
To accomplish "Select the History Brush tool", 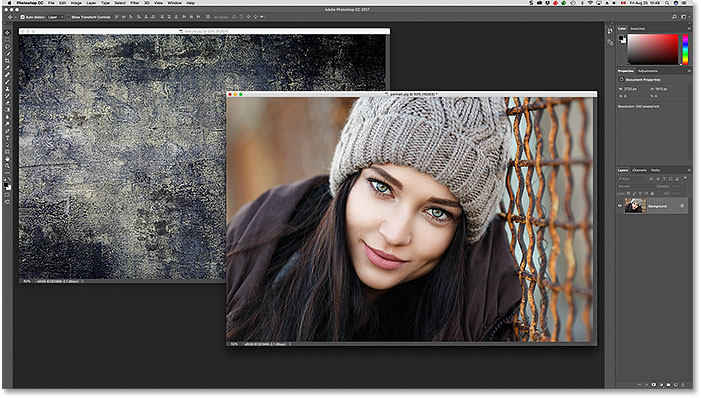I will (7, 95).
